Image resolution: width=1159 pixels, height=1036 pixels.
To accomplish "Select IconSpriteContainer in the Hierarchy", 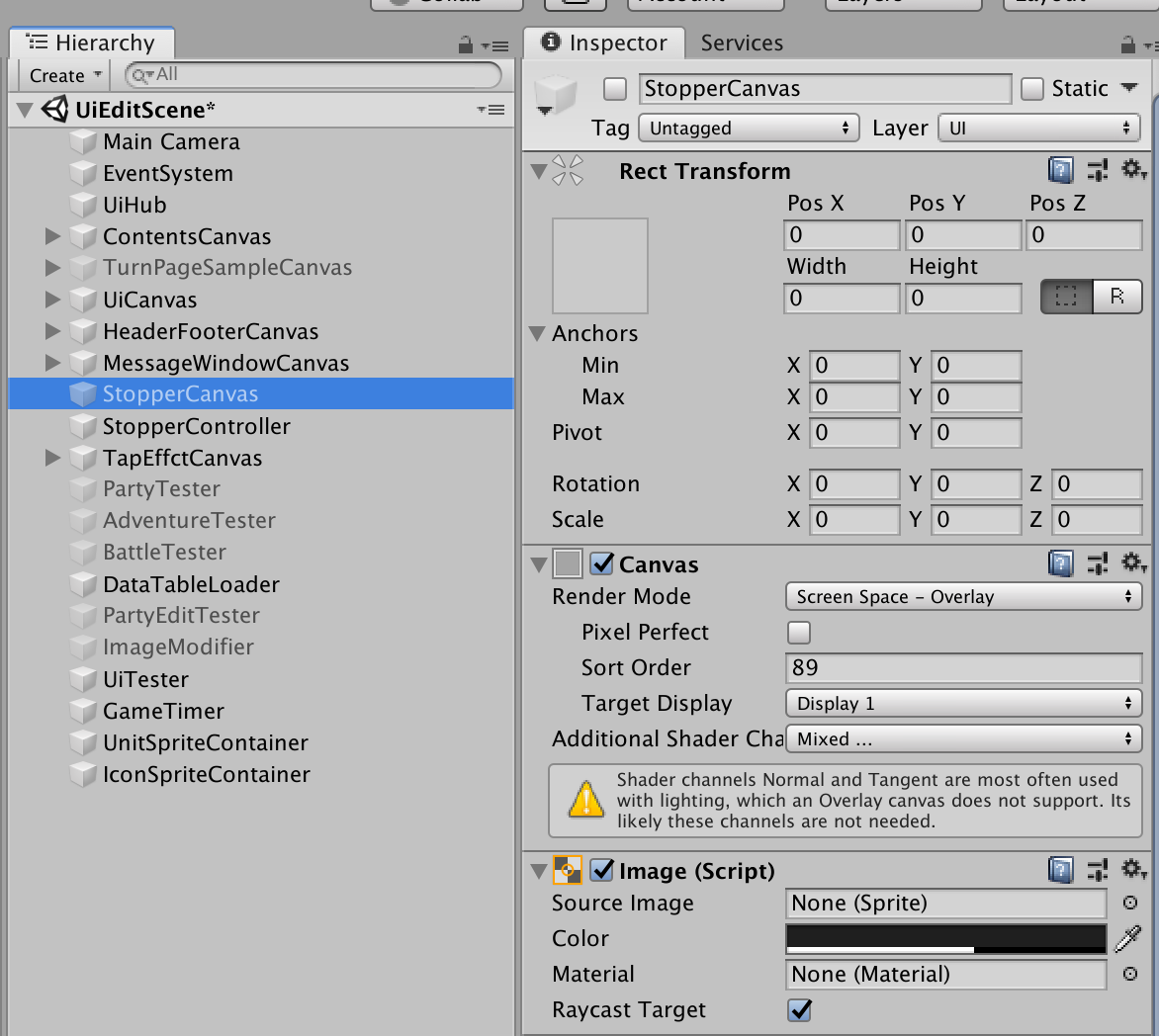I will pos(207,774).
